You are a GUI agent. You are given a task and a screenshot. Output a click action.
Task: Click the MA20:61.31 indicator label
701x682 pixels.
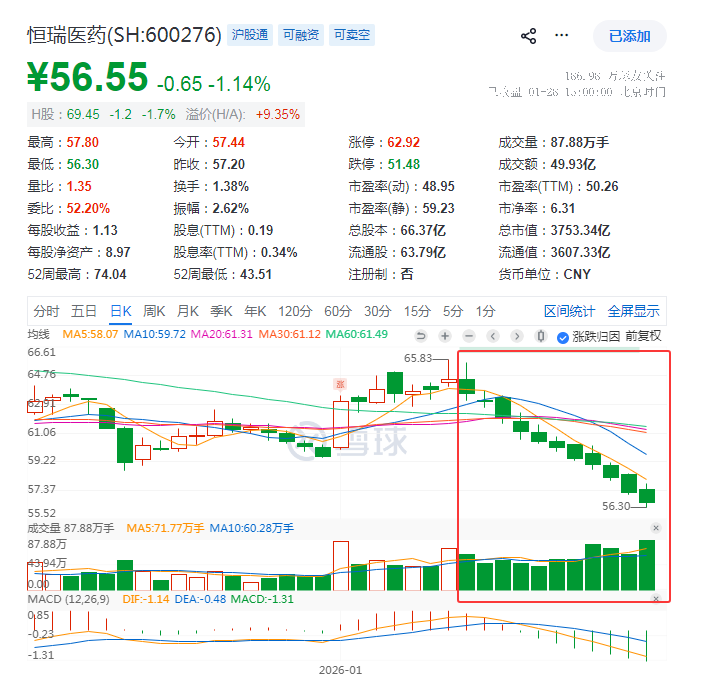(x=222, y=334)
